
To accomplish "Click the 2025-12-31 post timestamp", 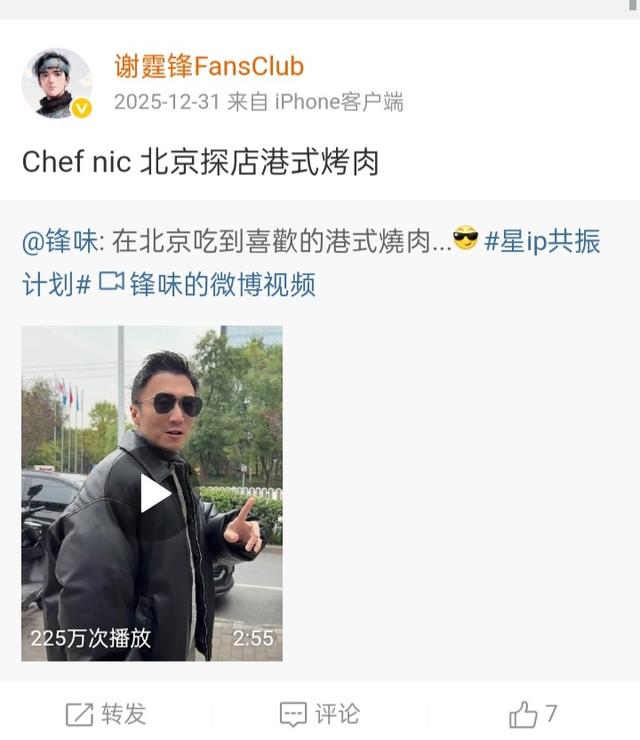I will 167,102.
